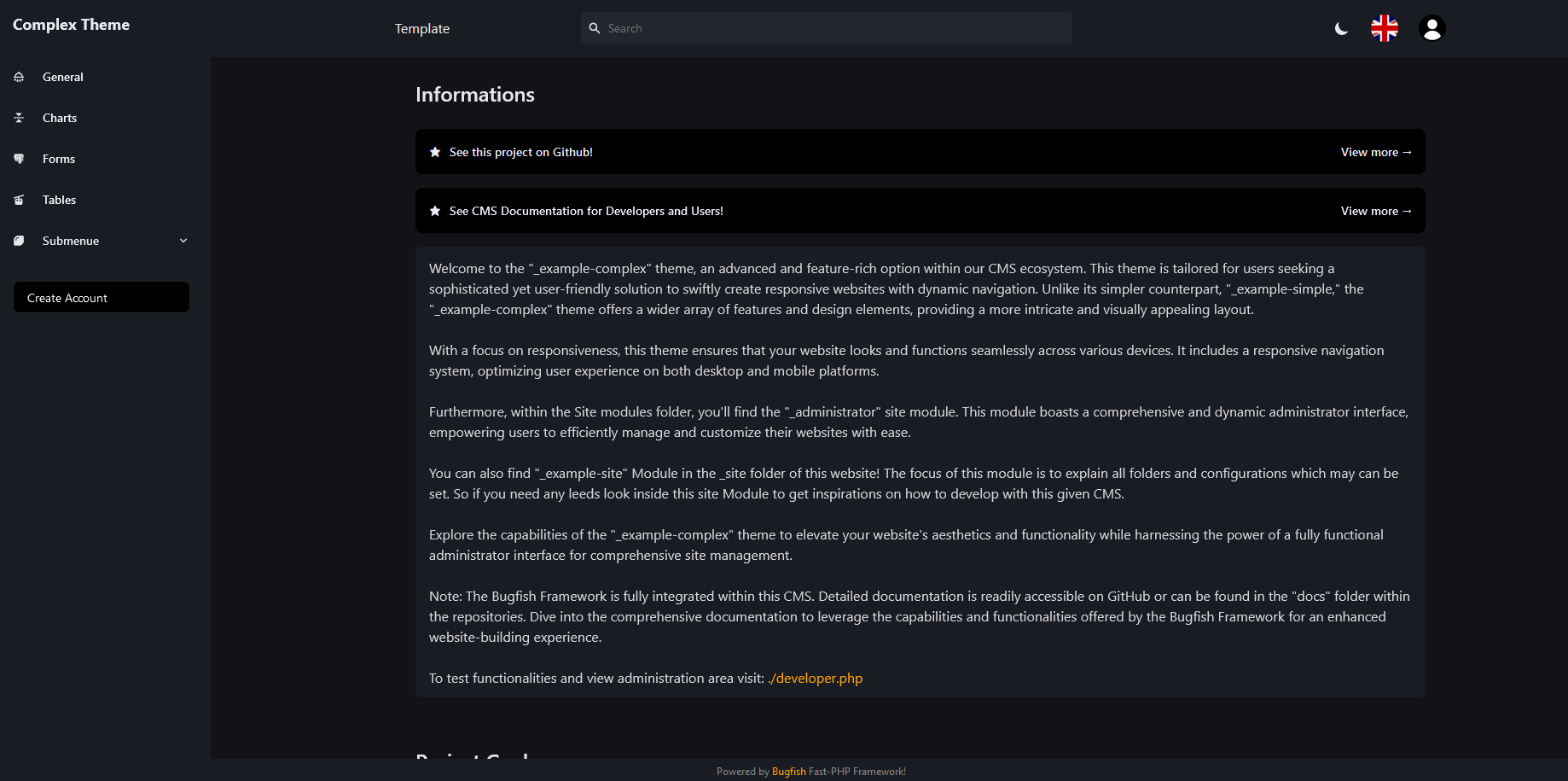1568x781 pixels.
Task: Click the star icon beside Github banner
Action: pyautogui.click(x=435, y=152)
